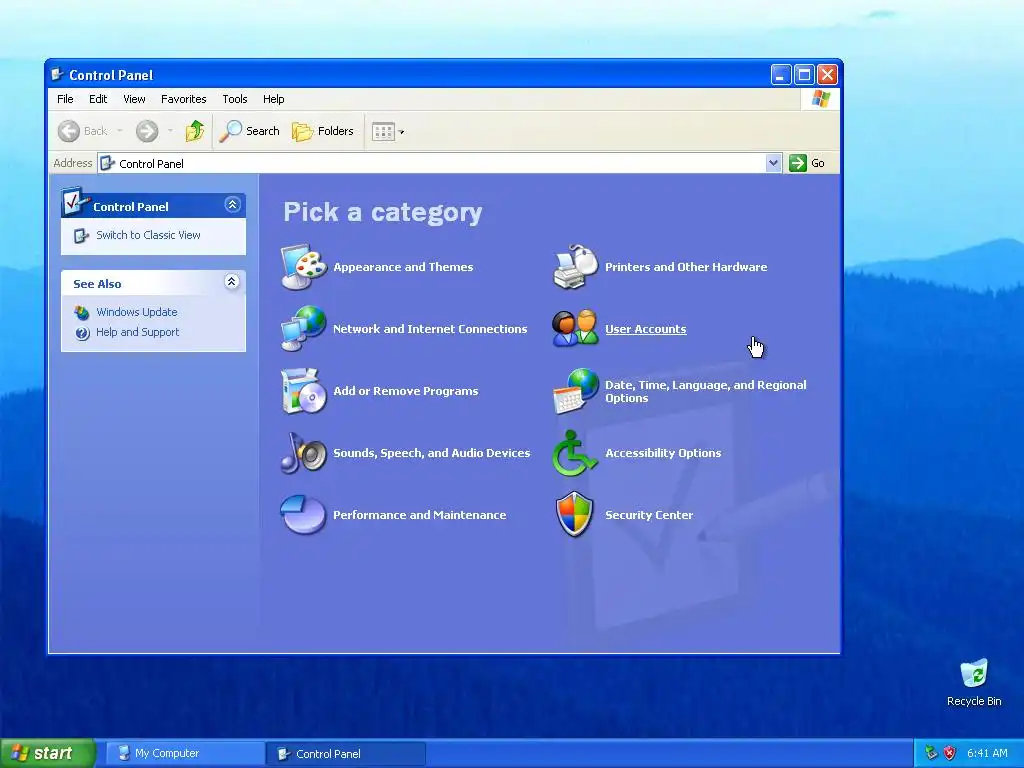Click the Accessibility Options link text

pyautogui.click(x=663, y=453)
